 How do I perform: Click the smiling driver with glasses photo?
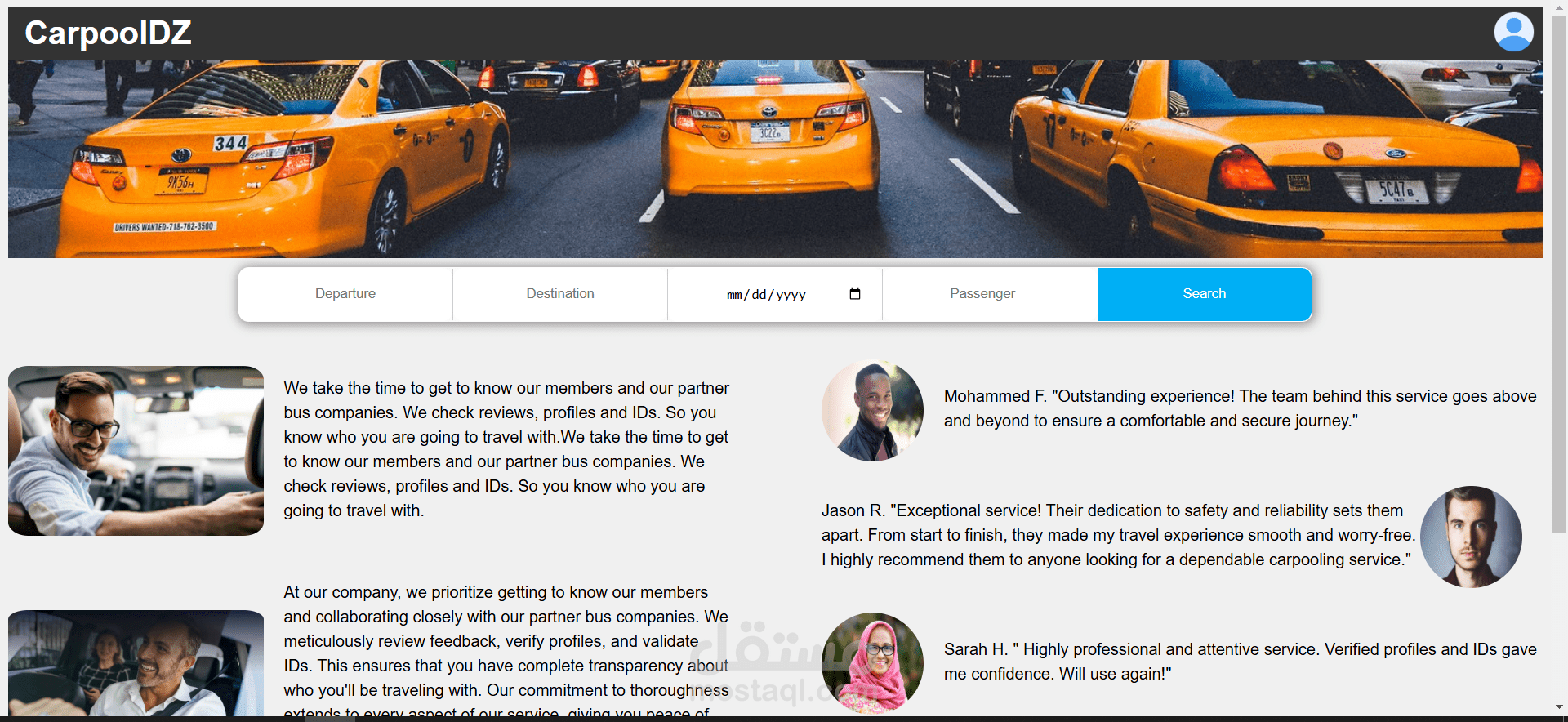[x=136, y=451]
